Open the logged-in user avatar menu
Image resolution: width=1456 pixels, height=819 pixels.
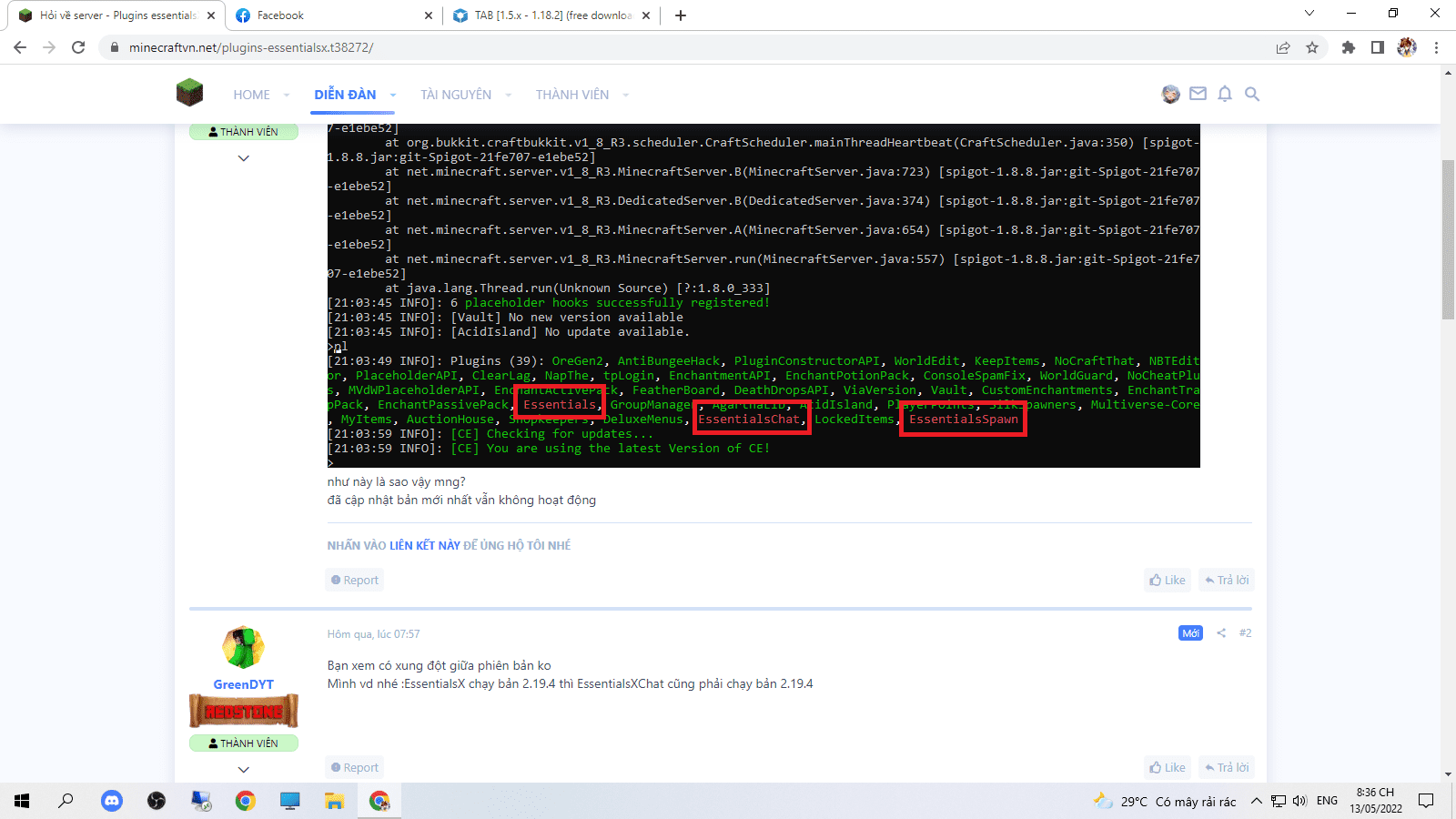(1170, 94)
